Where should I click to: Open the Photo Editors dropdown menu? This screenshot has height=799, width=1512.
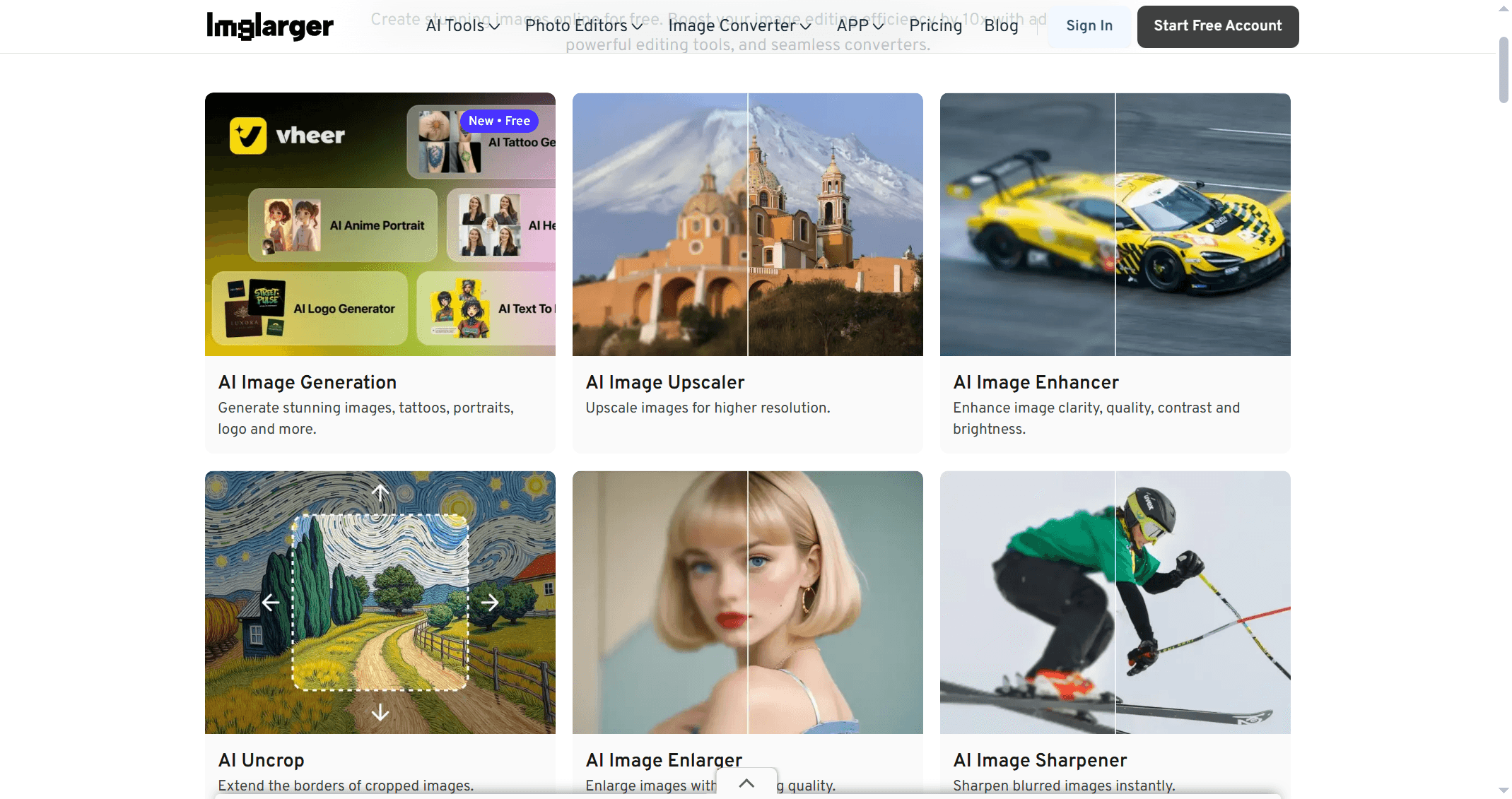point(584,26)
